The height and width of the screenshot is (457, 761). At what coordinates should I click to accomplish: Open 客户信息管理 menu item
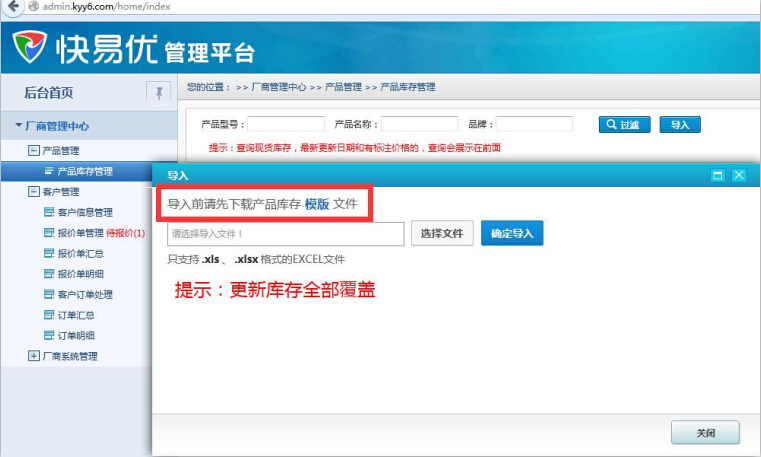coord(85,212)
